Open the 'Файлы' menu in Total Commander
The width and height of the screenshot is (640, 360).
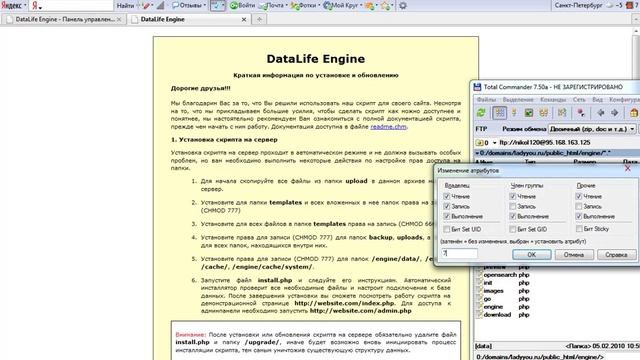(x=487, y=100)
